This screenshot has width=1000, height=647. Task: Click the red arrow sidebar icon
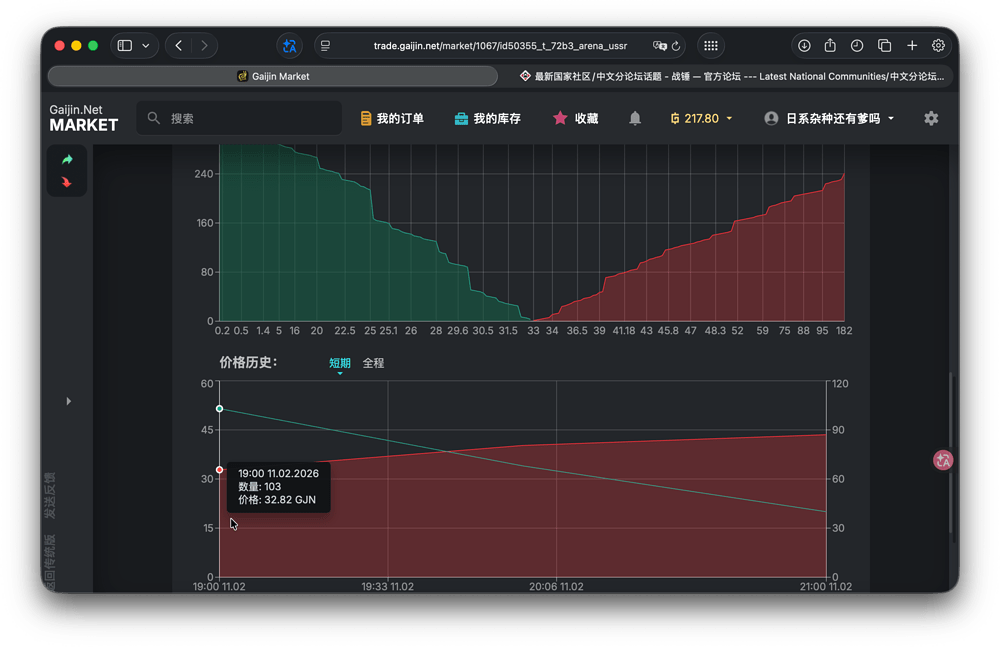67,182
